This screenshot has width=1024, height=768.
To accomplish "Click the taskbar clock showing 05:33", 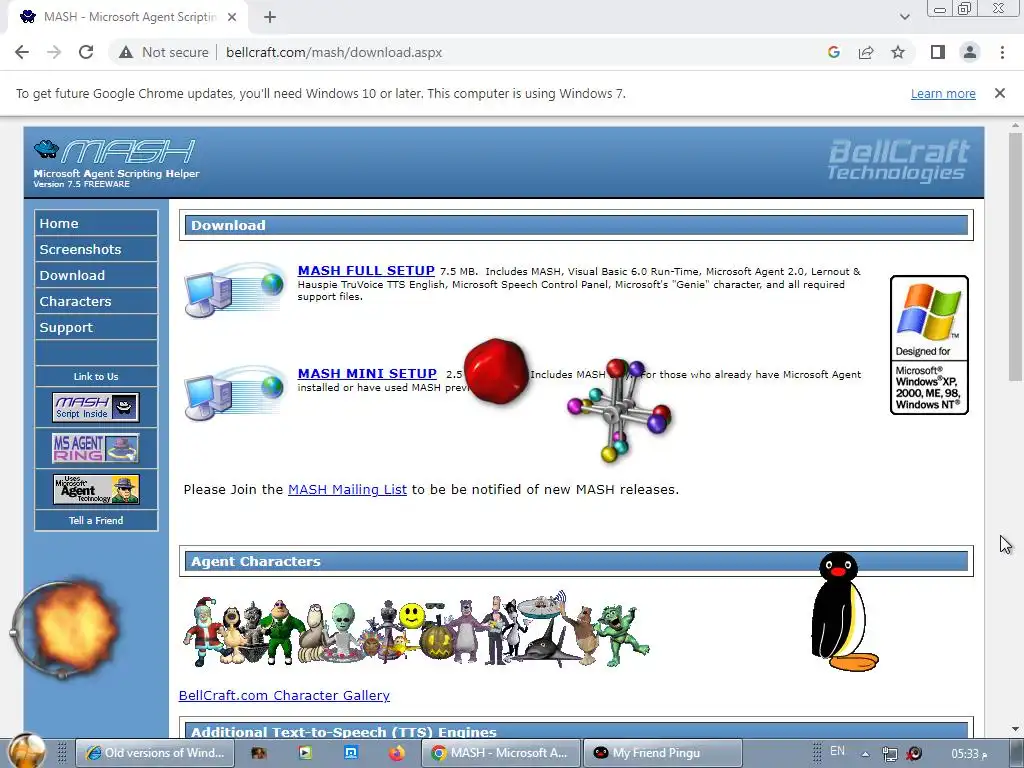I will (x=968, y=754).
